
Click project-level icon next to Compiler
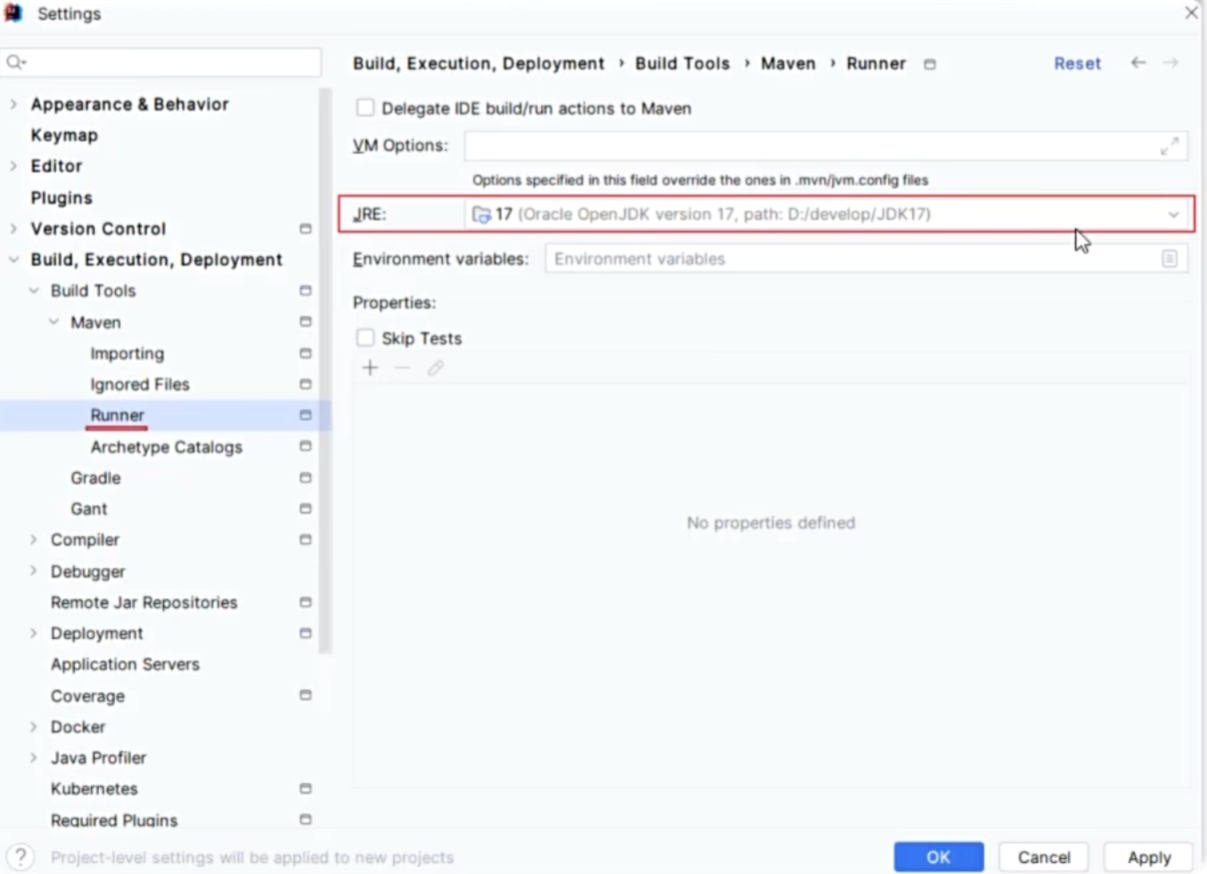(305, 540)
